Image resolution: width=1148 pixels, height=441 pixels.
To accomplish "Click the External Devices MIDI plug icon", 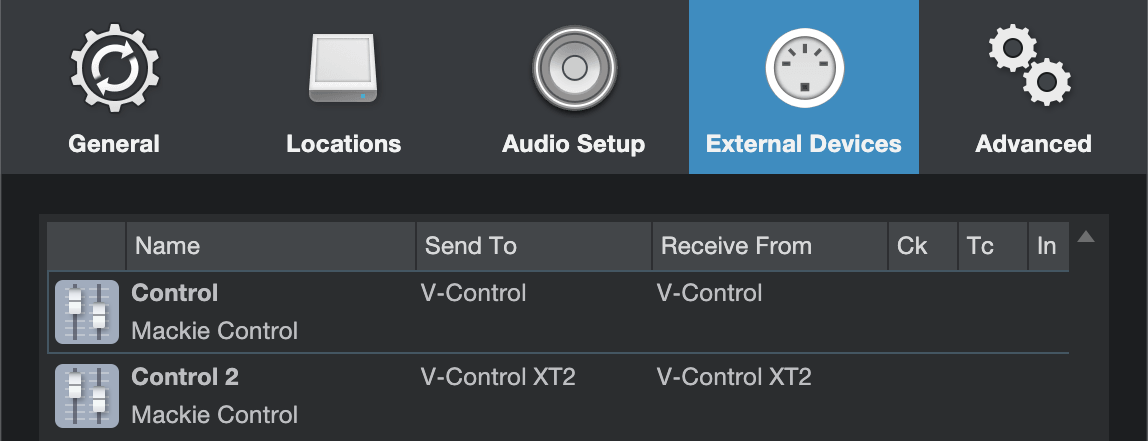I will 804,68.
